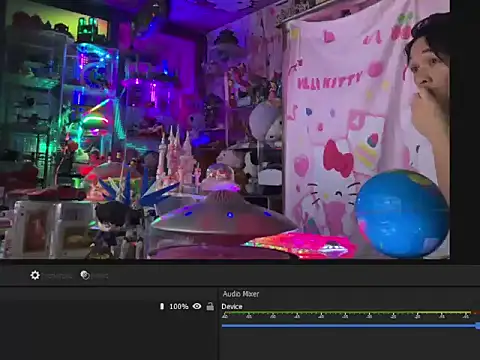
Task: Select the blue globe in the preview
Action: (x=402, y=213)
